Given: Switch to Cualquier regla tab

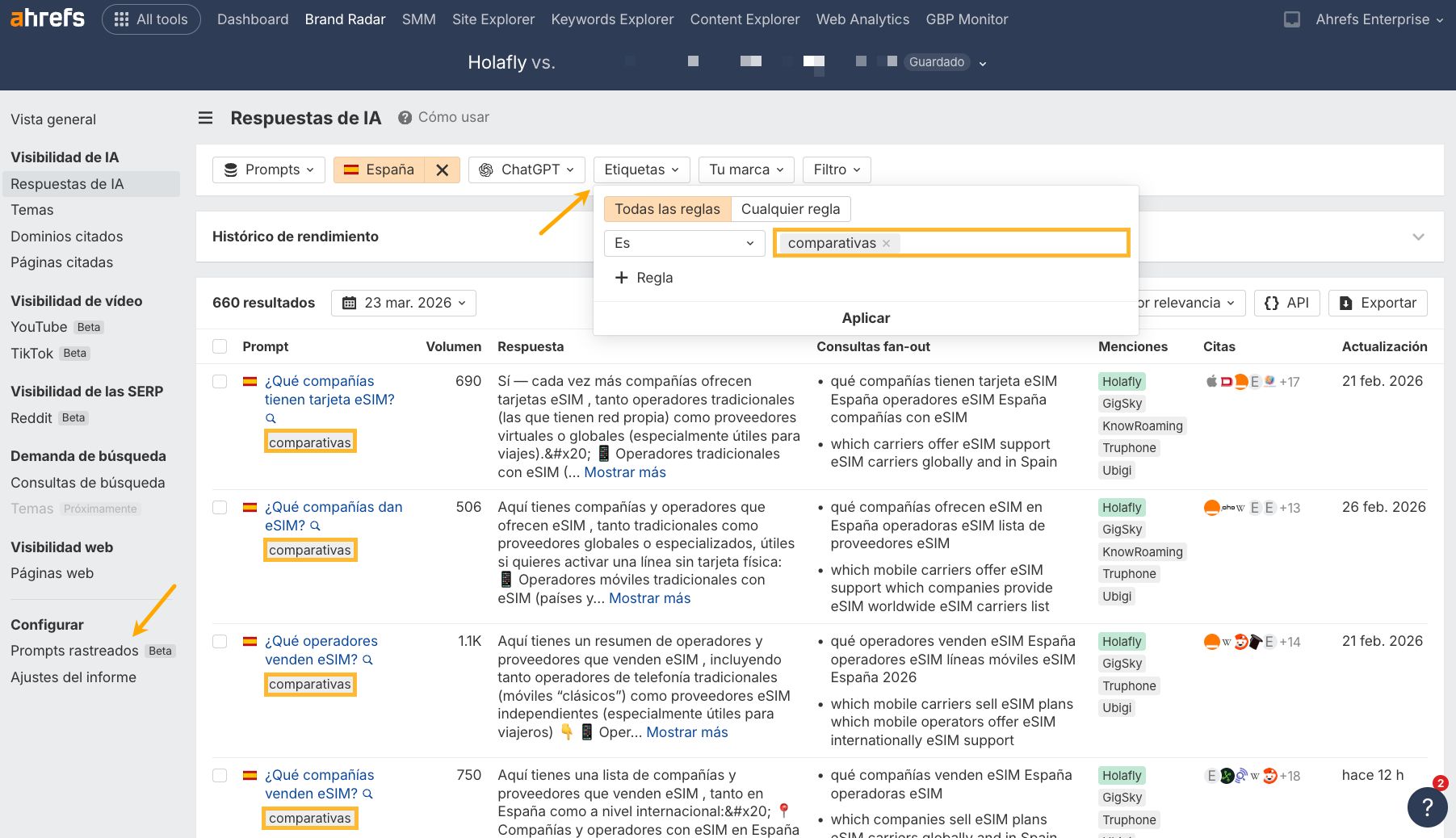Looking at the screenshot, I should pos(790,209).
